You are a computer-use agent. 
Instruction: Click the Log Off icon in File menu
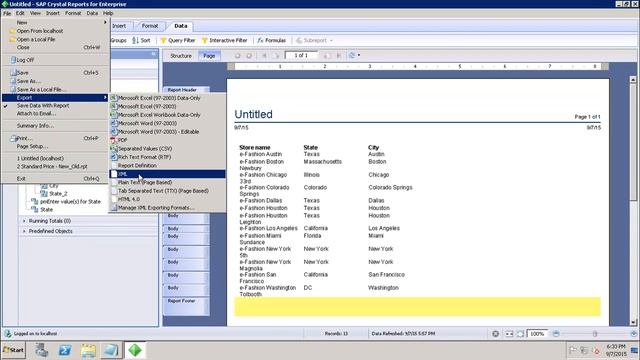point(13,60)
